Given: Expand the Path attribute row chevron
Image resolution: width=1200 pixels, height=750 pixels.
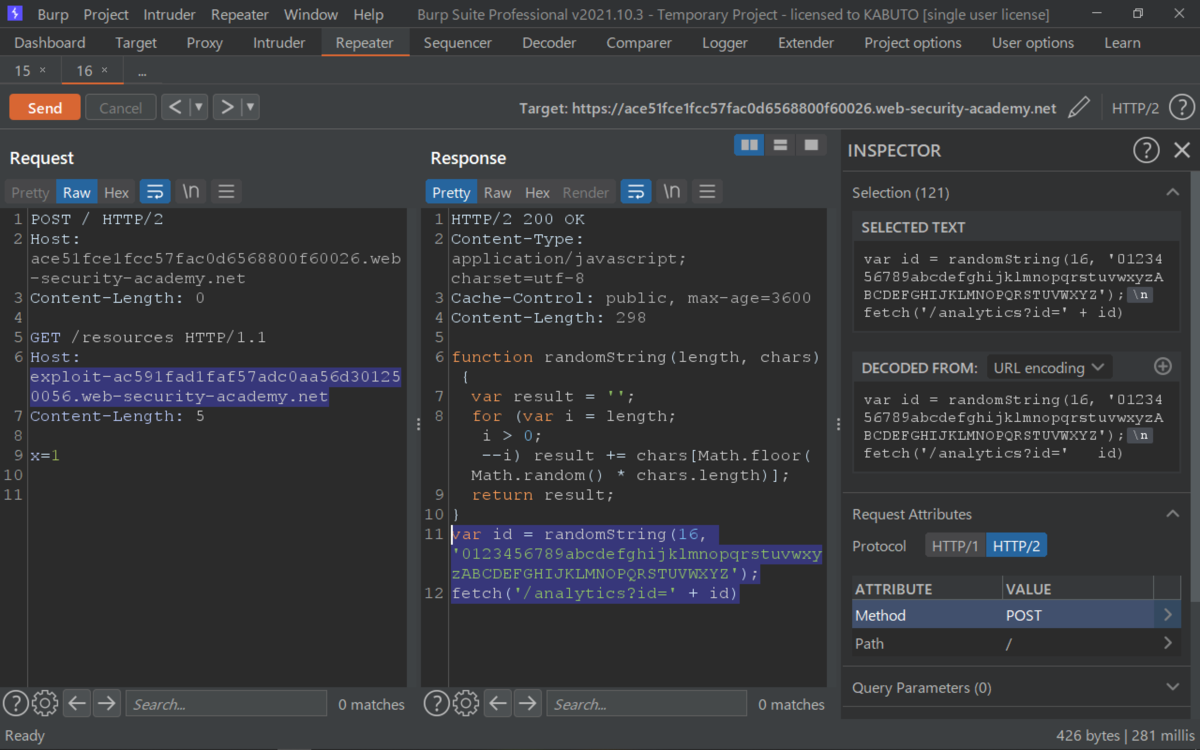Looking at the screenshot, I should (1167, 644).
